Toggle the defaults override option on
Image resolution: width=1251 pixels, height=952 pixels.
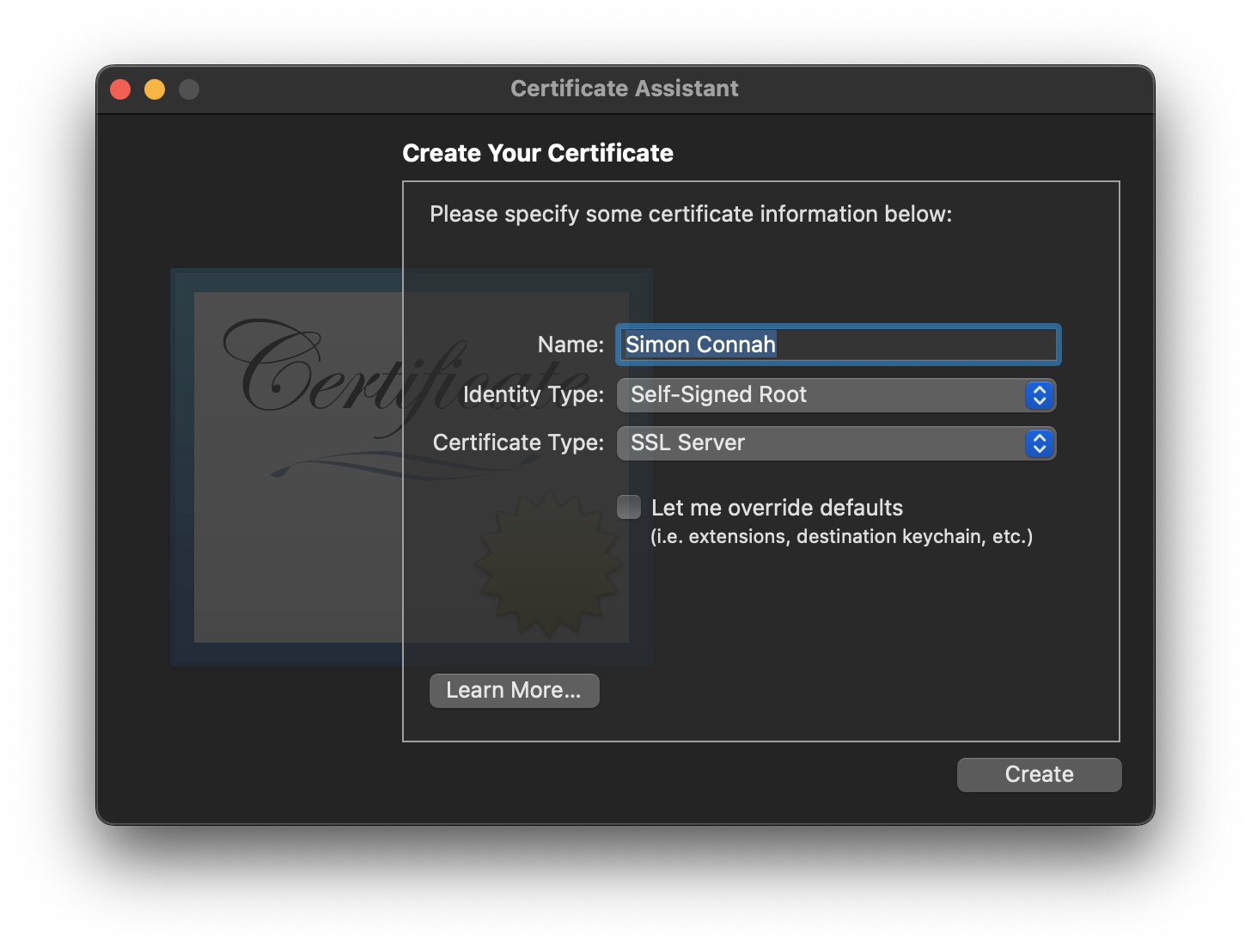click(628, 507)
